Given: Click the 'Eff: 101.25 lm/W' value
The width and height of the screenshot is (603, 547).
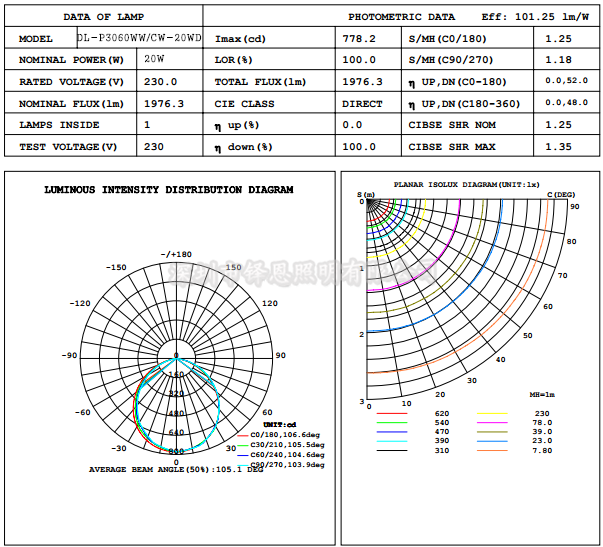Looking at the screenshot, I should click(x=535, y=17).
